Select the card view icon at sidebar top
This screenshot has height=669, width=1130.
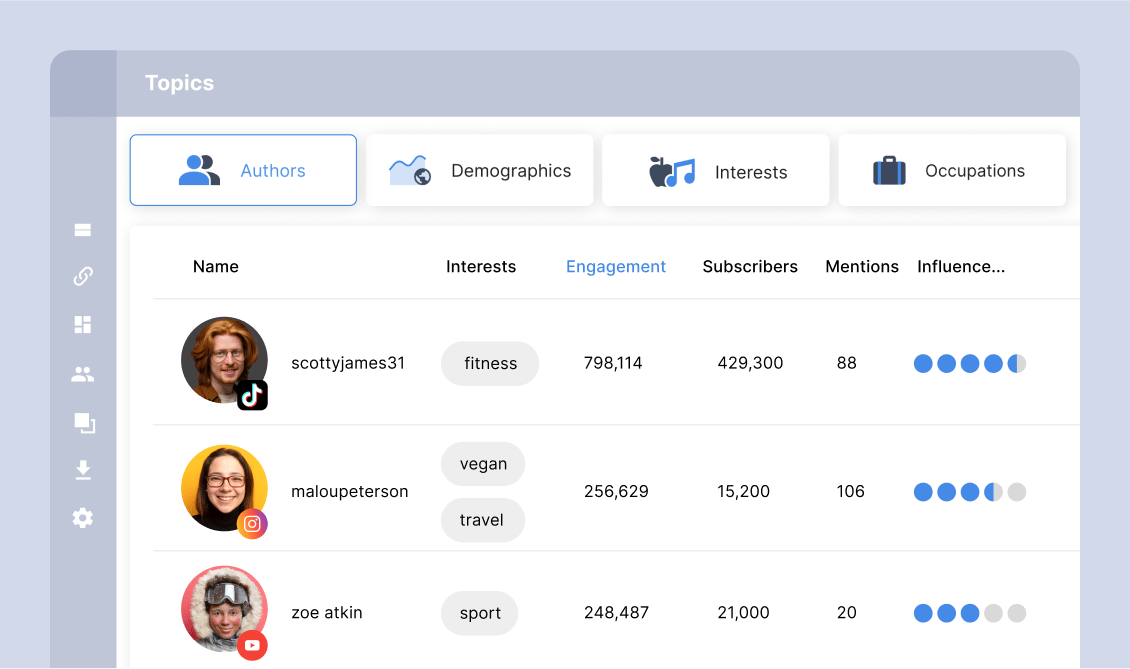(83, 229)
